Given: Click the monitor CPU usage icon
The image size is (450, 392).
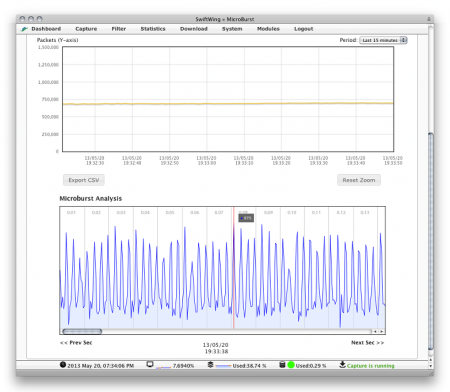Looking at the screenshot, I should tap(150, 364).
